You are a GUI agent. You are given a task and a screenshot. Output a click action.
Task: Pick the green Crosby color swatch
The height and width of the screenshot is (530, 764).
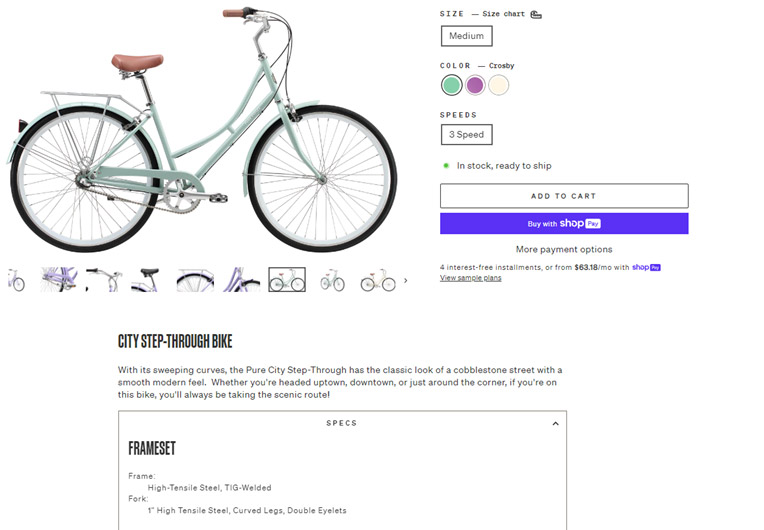[452, 85]
